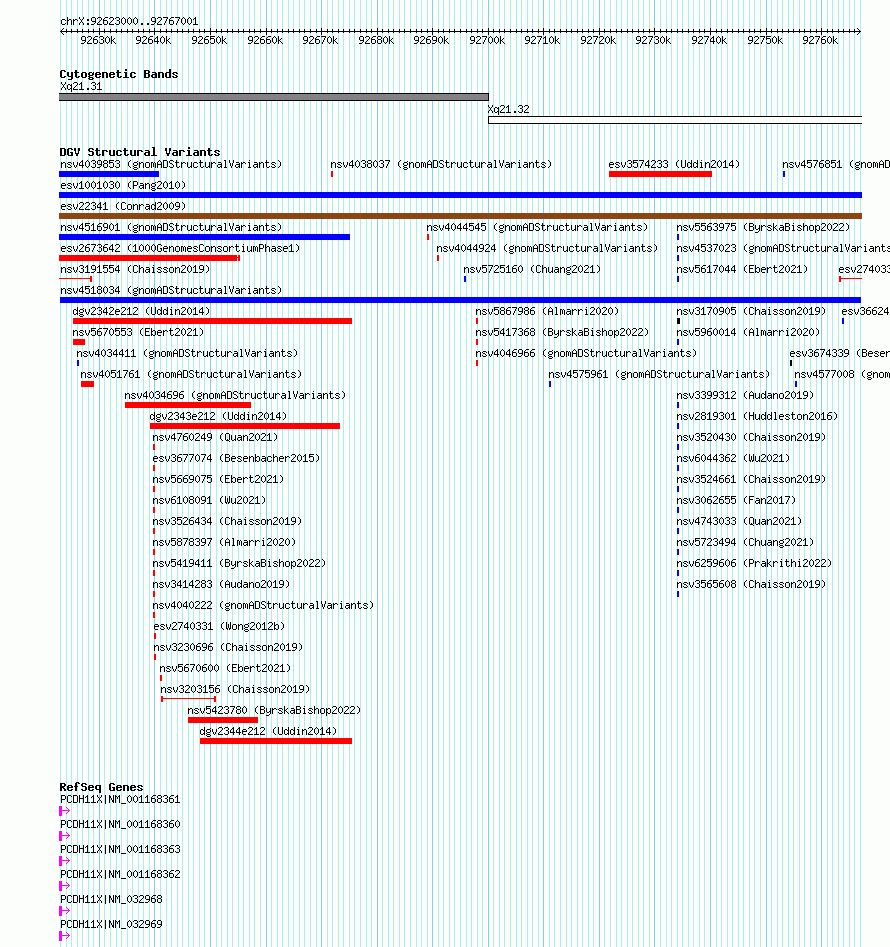Click nsv3399312 (Audano2019) label
The height and width of the screenshot is (947, 890).
pyautogui.click(x=745, y=395)
